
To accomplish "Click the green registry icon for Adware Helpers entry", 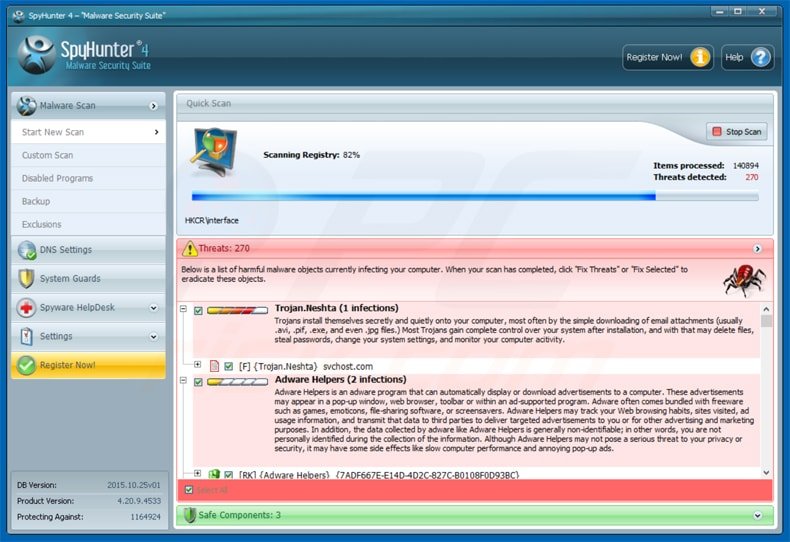I will pos(214,475).
